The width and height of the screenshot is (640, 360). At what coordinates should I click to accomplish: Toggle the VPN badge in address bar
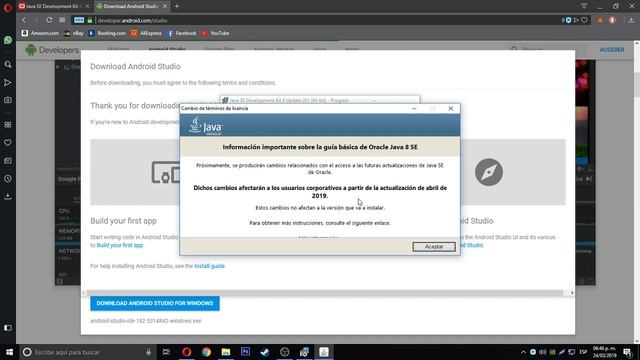[79, 20]
